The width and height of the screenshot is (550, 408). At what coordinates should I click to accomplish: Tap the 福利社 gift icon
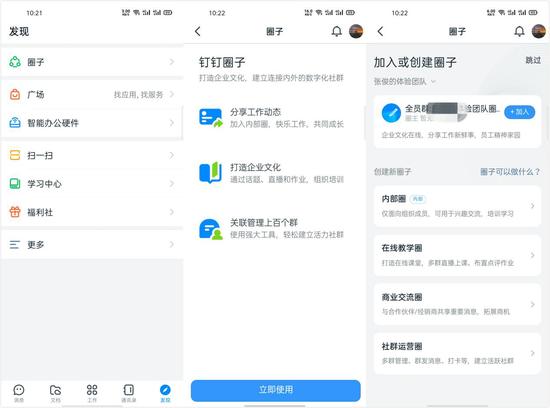click(x=15, y=212)
